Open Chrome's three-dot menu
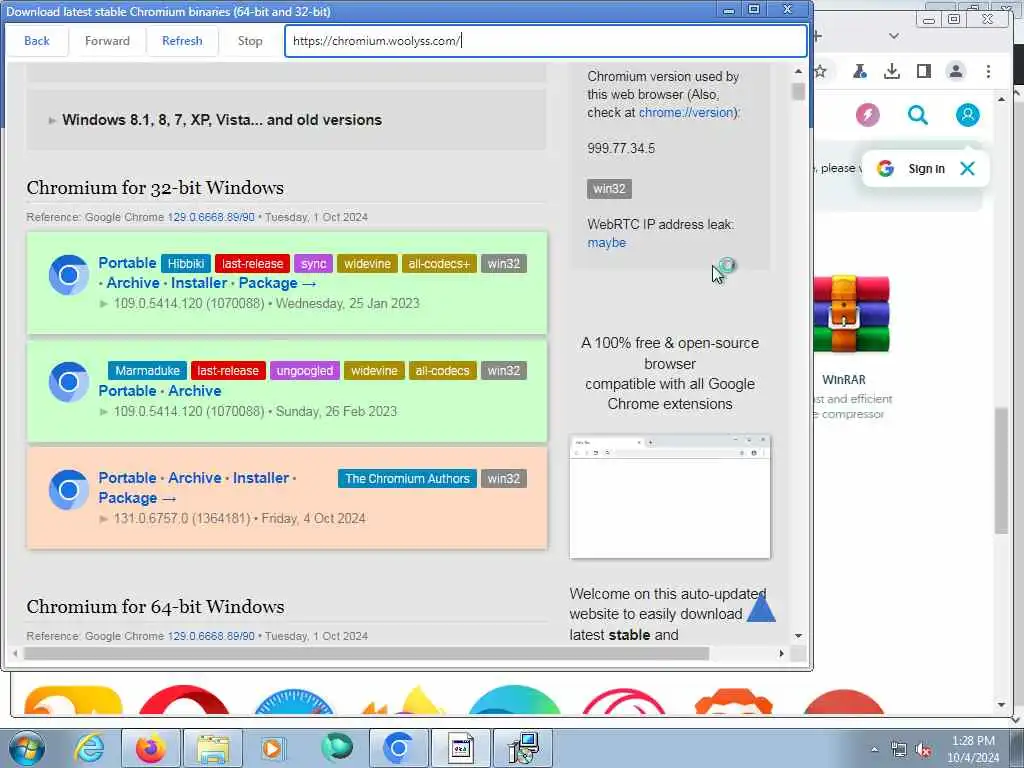The width and height of the screenshot is (1024, 768). [988, 71]
